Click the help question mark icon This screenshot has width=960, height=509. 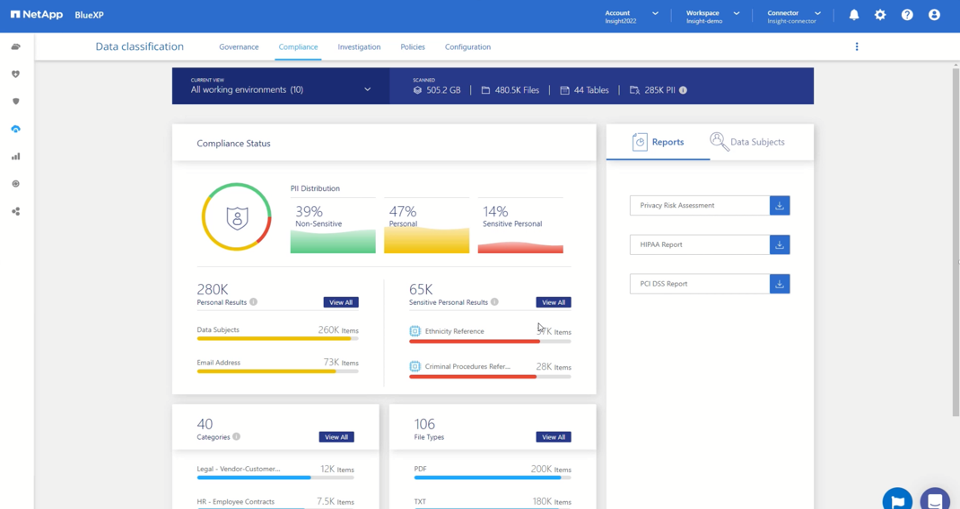tap(907, 15)
